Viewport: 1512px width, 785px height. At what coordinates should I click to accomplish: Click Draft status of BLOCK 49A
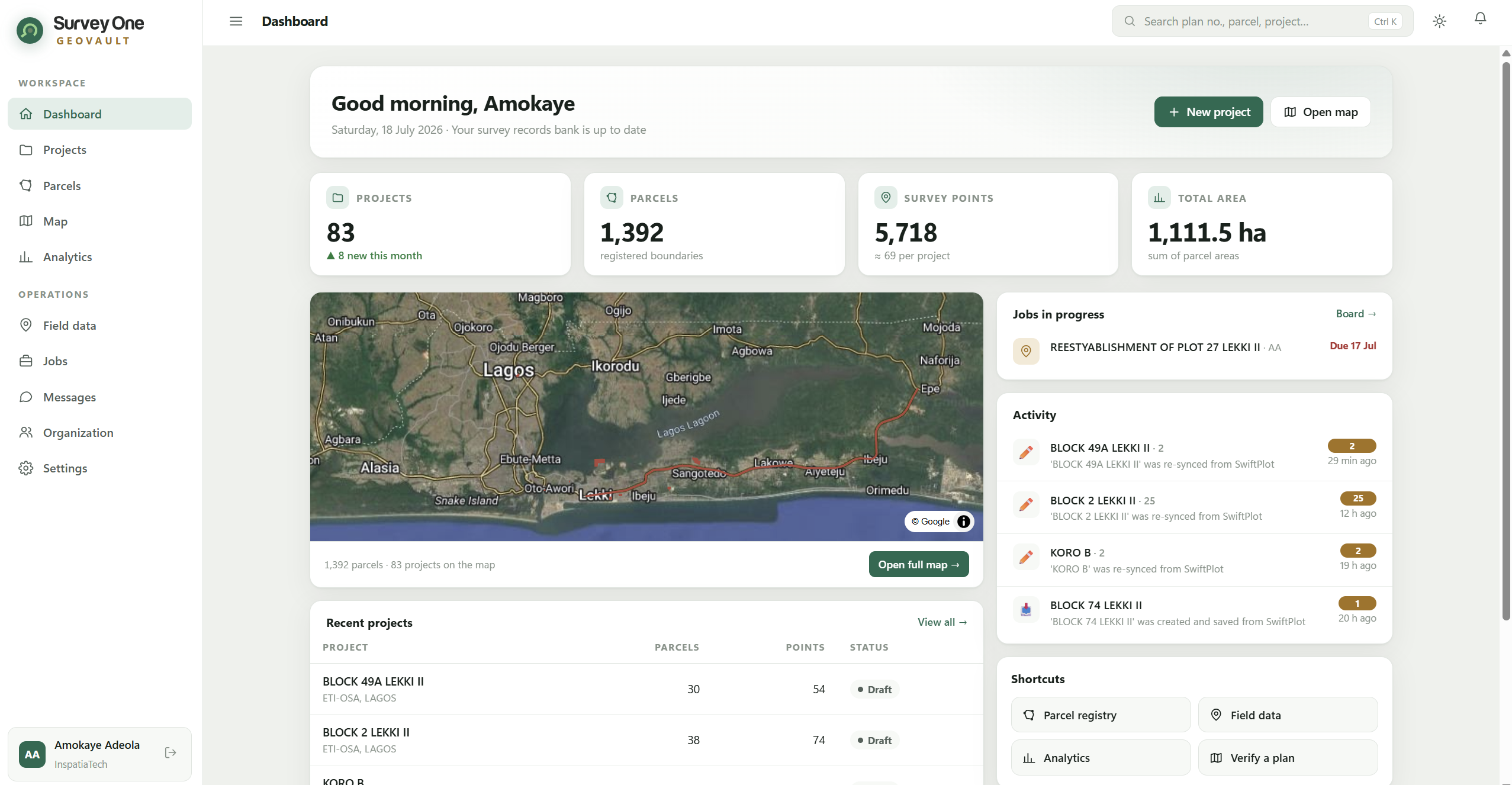(874, 689)
